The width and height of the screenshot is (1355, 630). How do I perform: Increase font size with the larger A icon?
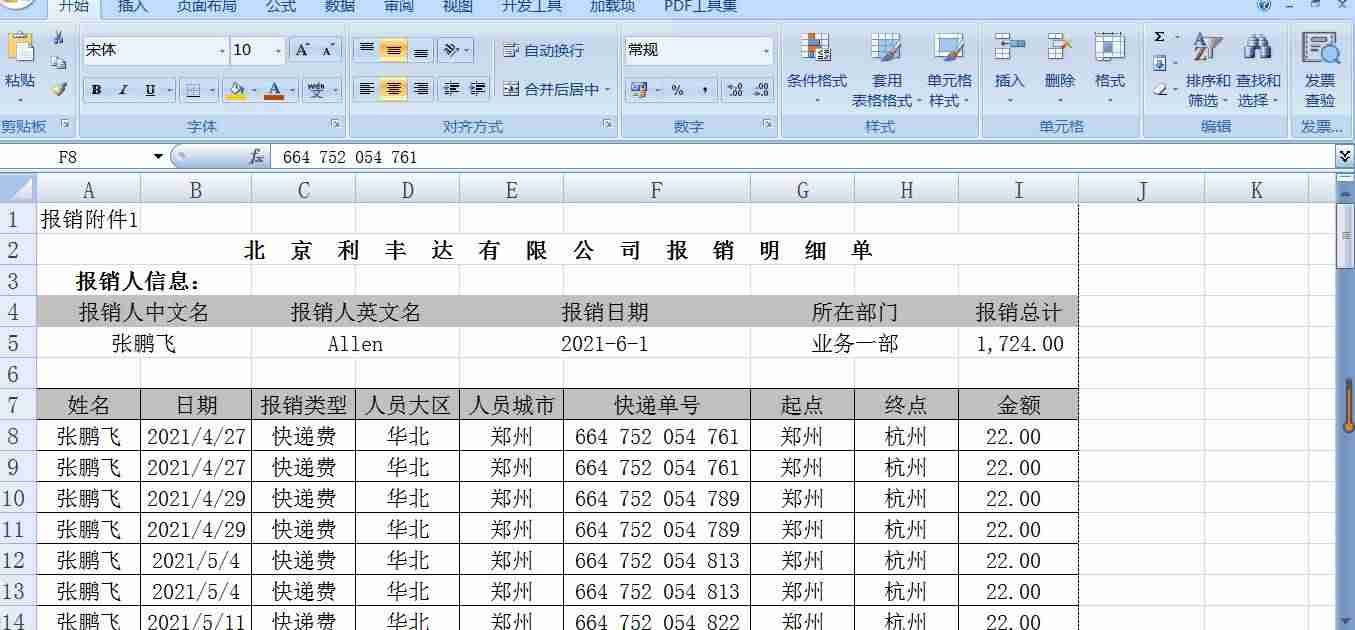[302, 50]
